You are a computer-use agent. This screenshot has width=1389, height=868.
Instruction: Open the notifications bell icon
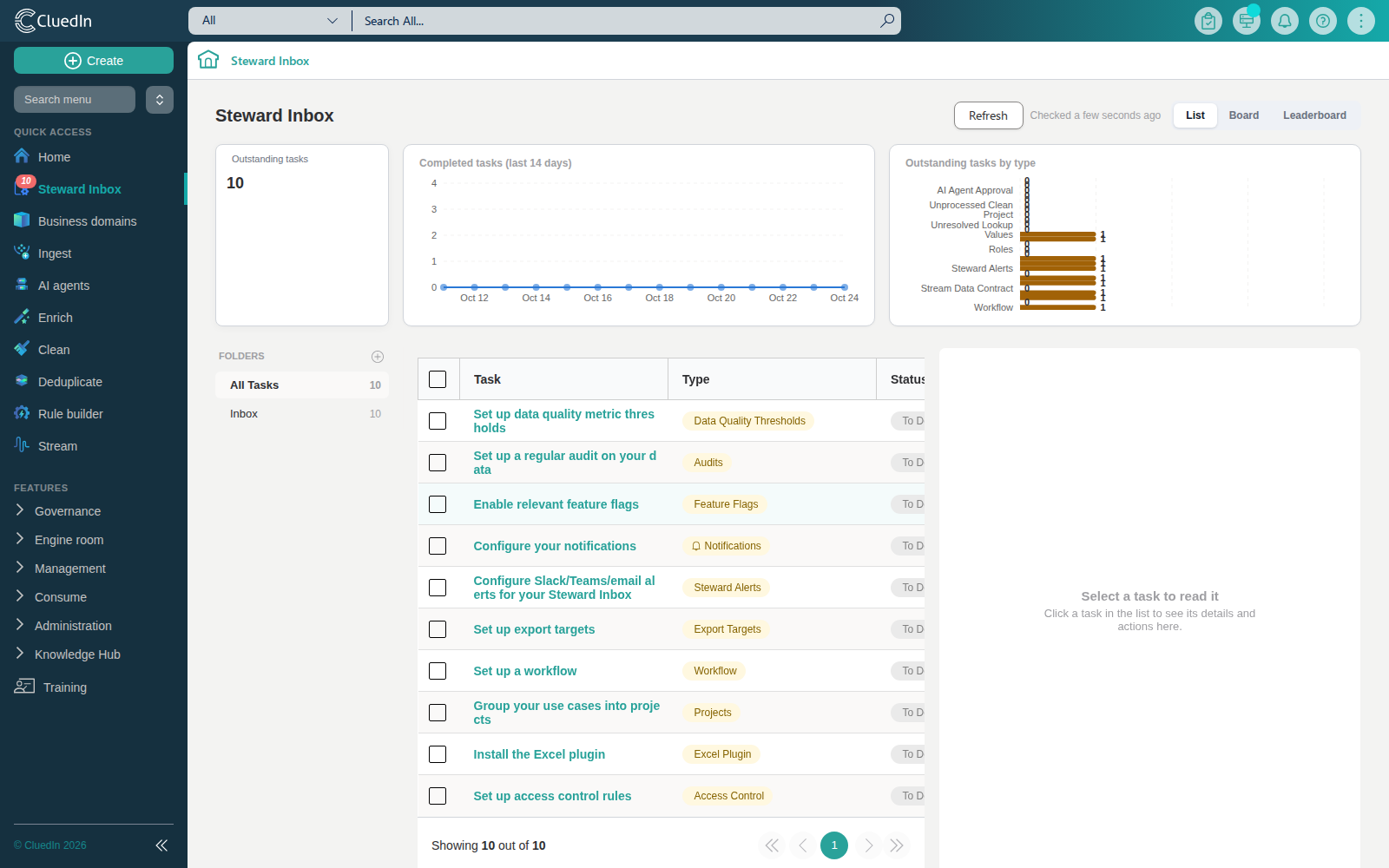point(1285,21)
